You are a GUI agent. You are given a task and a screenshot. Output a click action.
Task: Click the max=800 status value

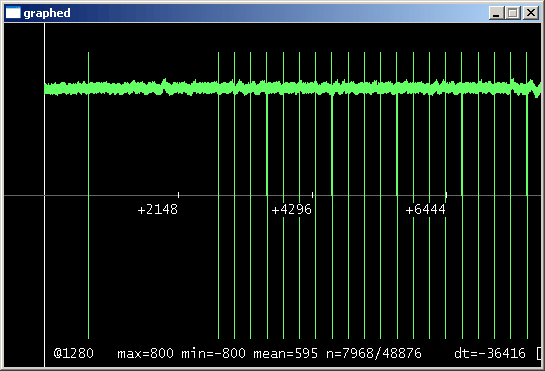click(146, 353)
